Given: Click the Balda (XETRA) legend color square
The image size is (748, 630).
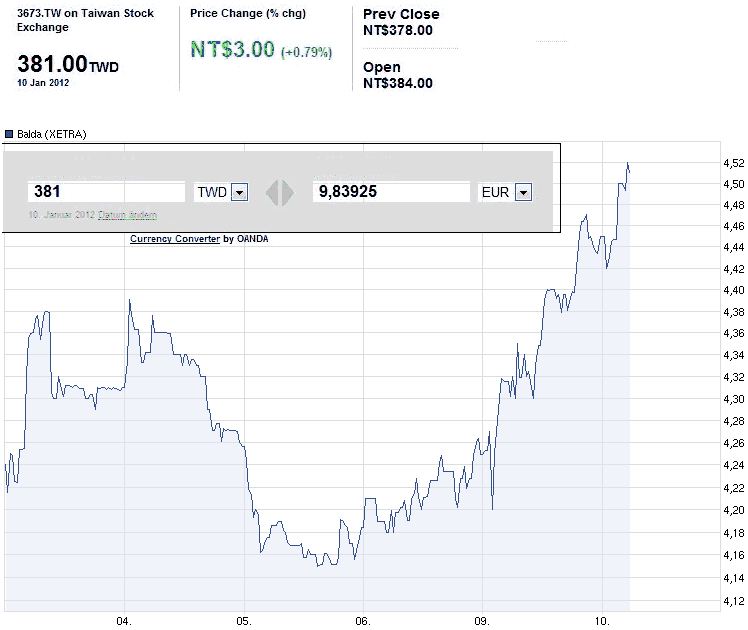Looking at the screenshot, I should (9, 133).
